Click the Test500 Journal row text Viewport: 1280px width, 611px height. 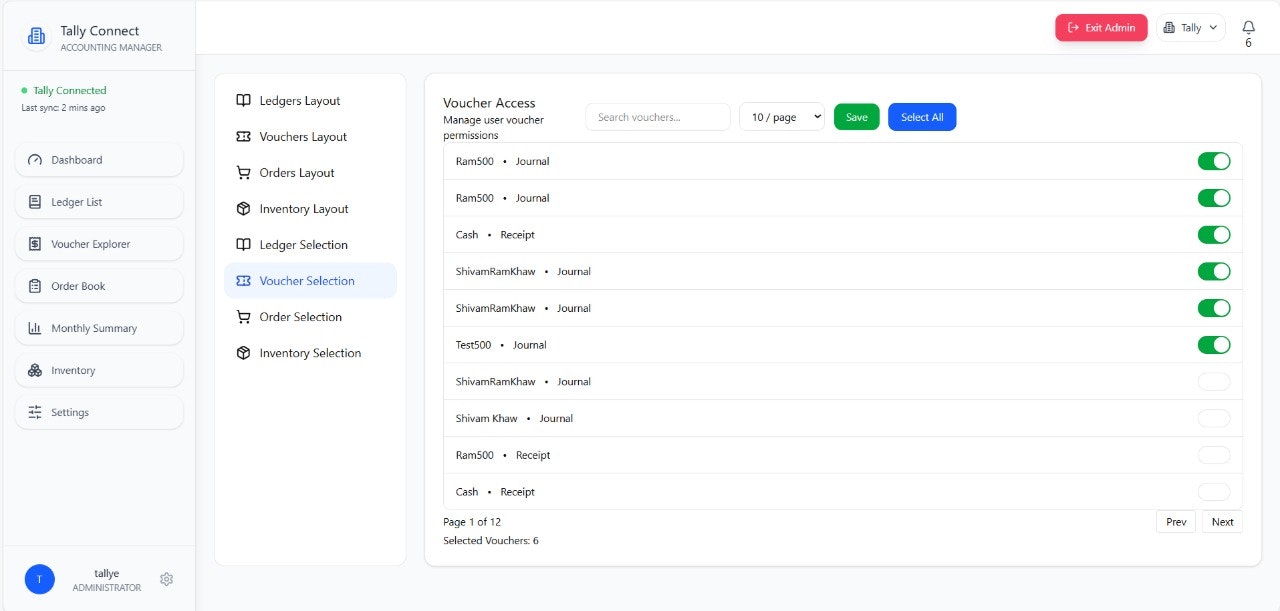pos(501,345)
